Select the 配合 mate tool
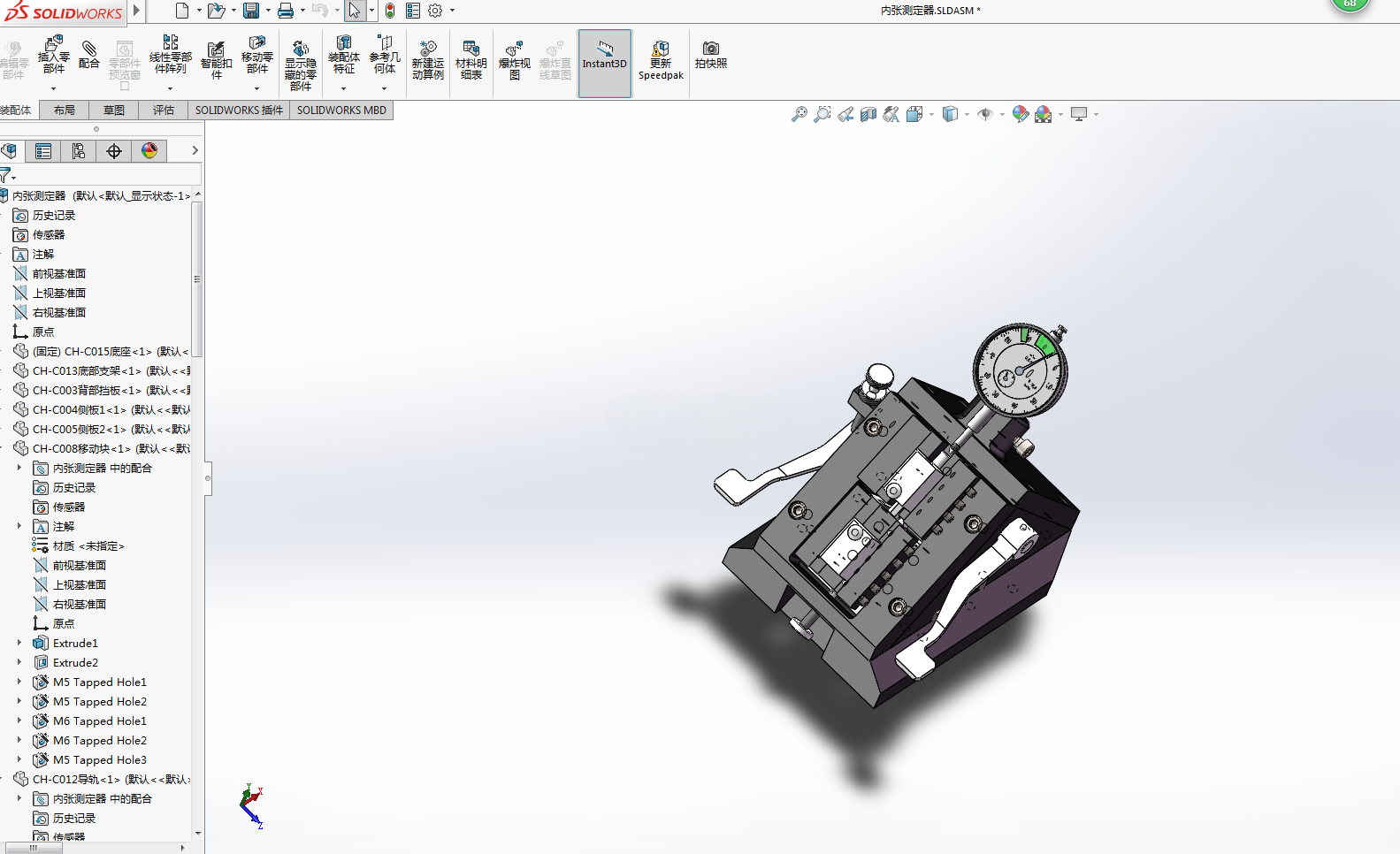The image size is (1400, 854). (88, 55)
